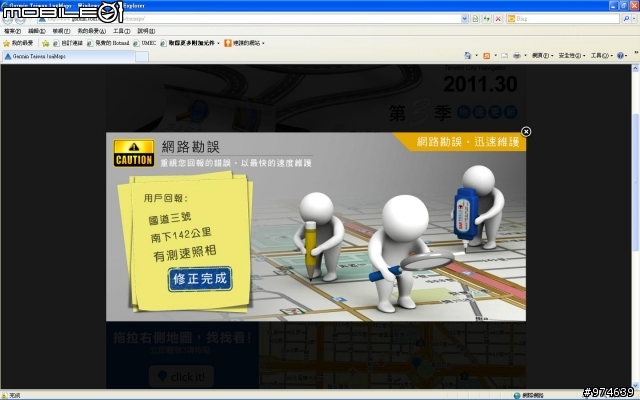This screenshot has height=400, width=640.
Task: Expand the command bar overflow chevron
Action: (636, 53)
